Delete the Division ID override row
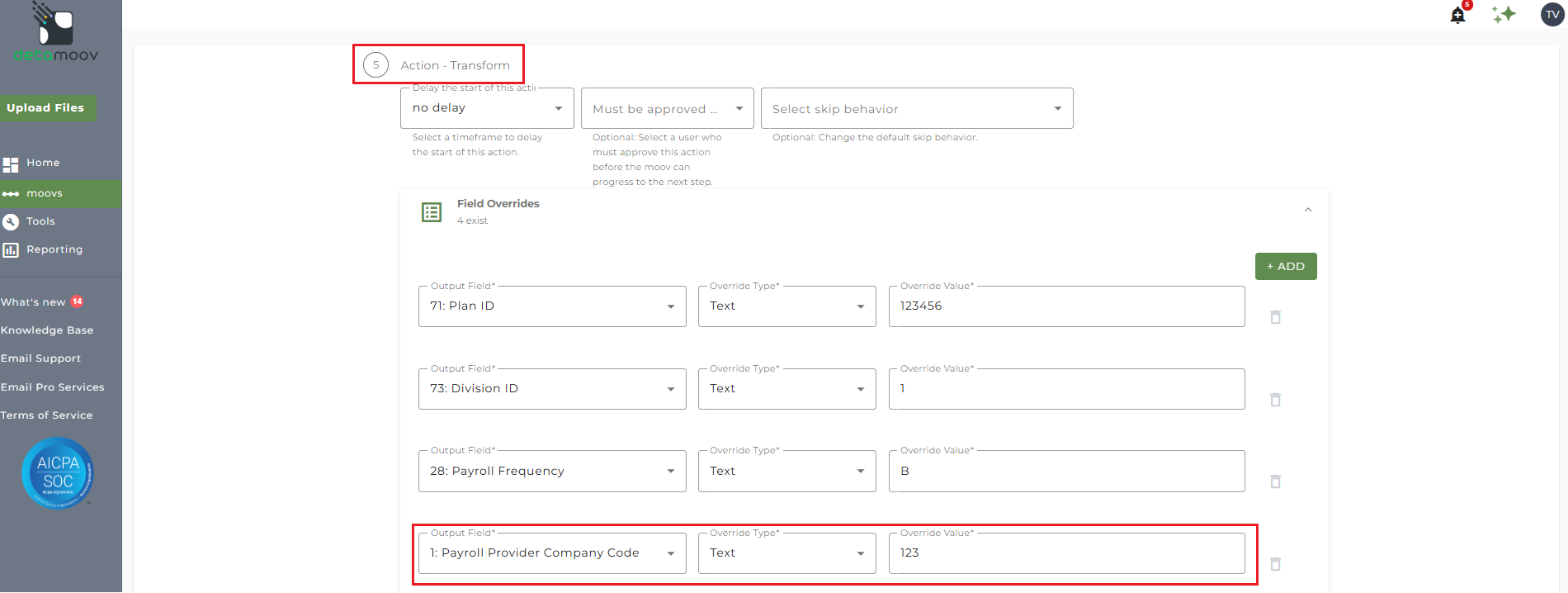The width and height of the screenshot is (1568, 593). (1275, 400)
